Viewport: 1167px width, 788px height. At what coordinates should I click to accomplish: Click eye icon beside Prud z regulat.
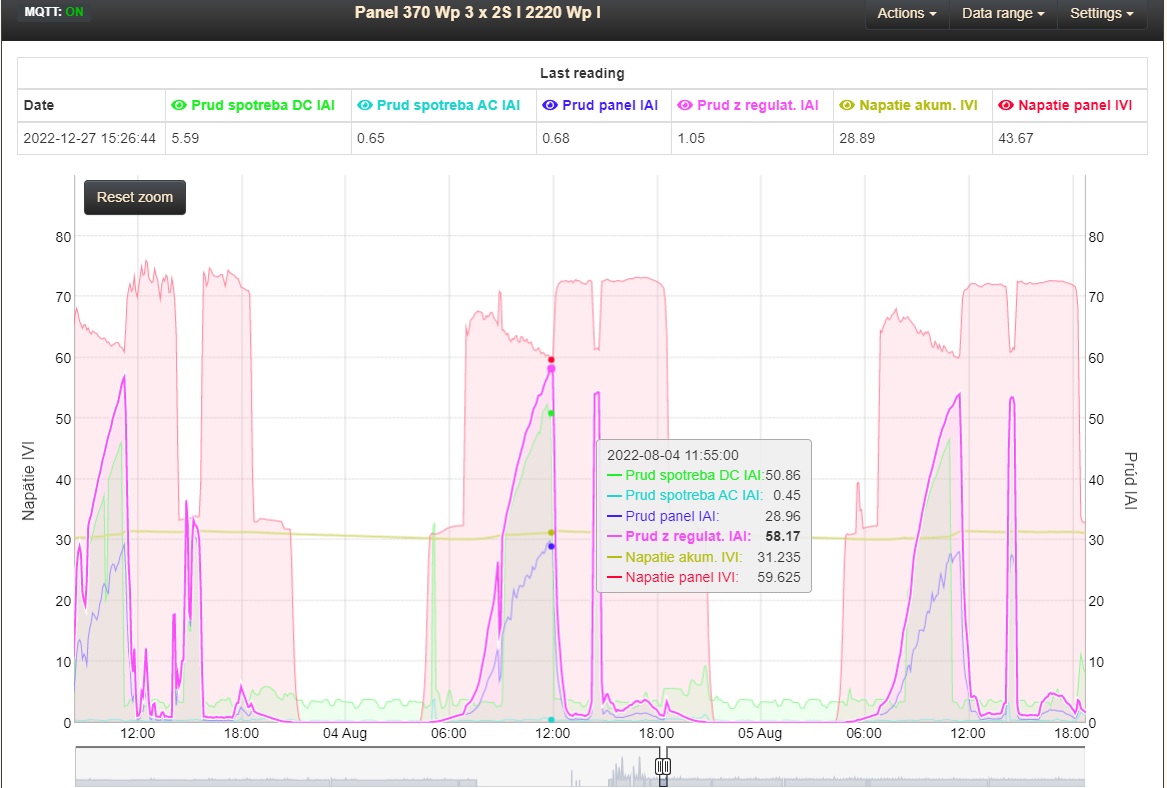pos(685,105)
